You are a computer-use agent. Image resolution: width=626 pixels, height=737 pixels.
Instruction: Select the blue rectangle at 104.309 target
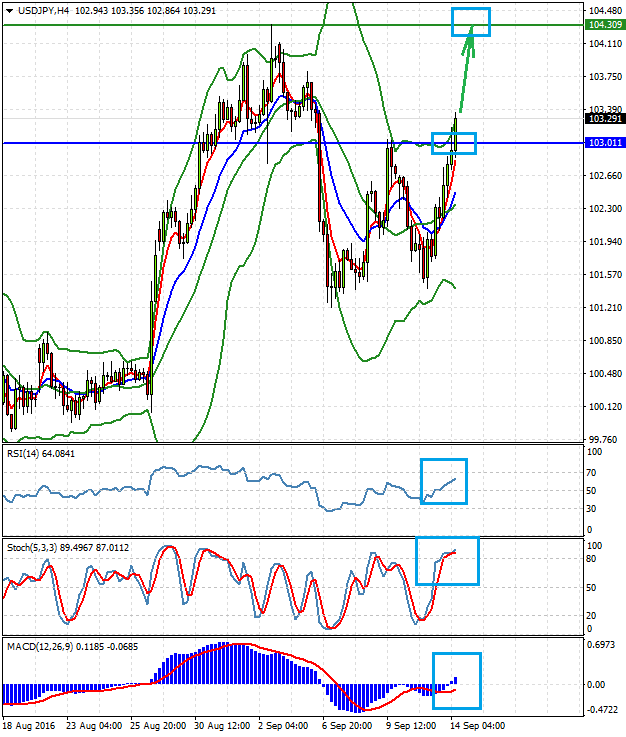[470, 22]
